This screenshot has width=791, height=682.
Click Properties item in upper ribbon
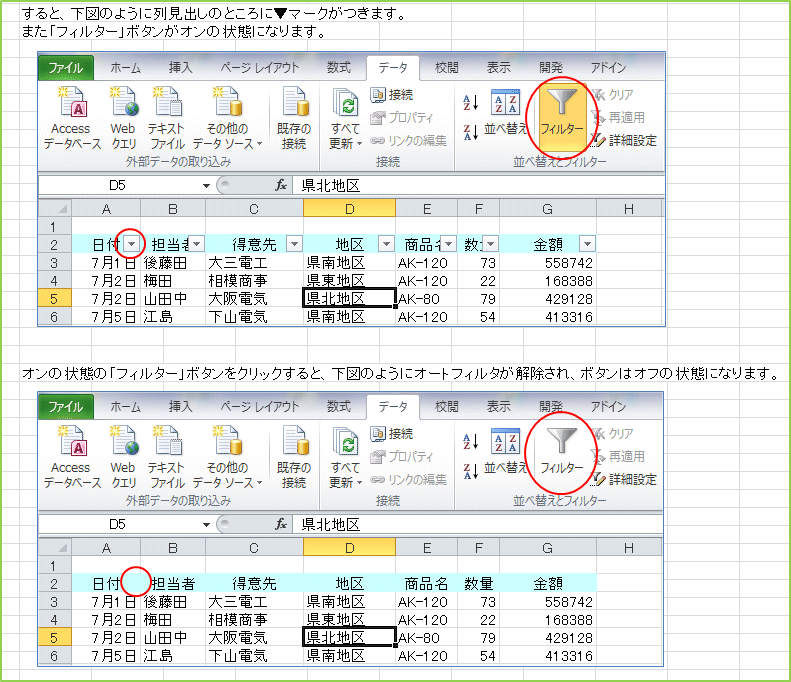coord(402,117)
